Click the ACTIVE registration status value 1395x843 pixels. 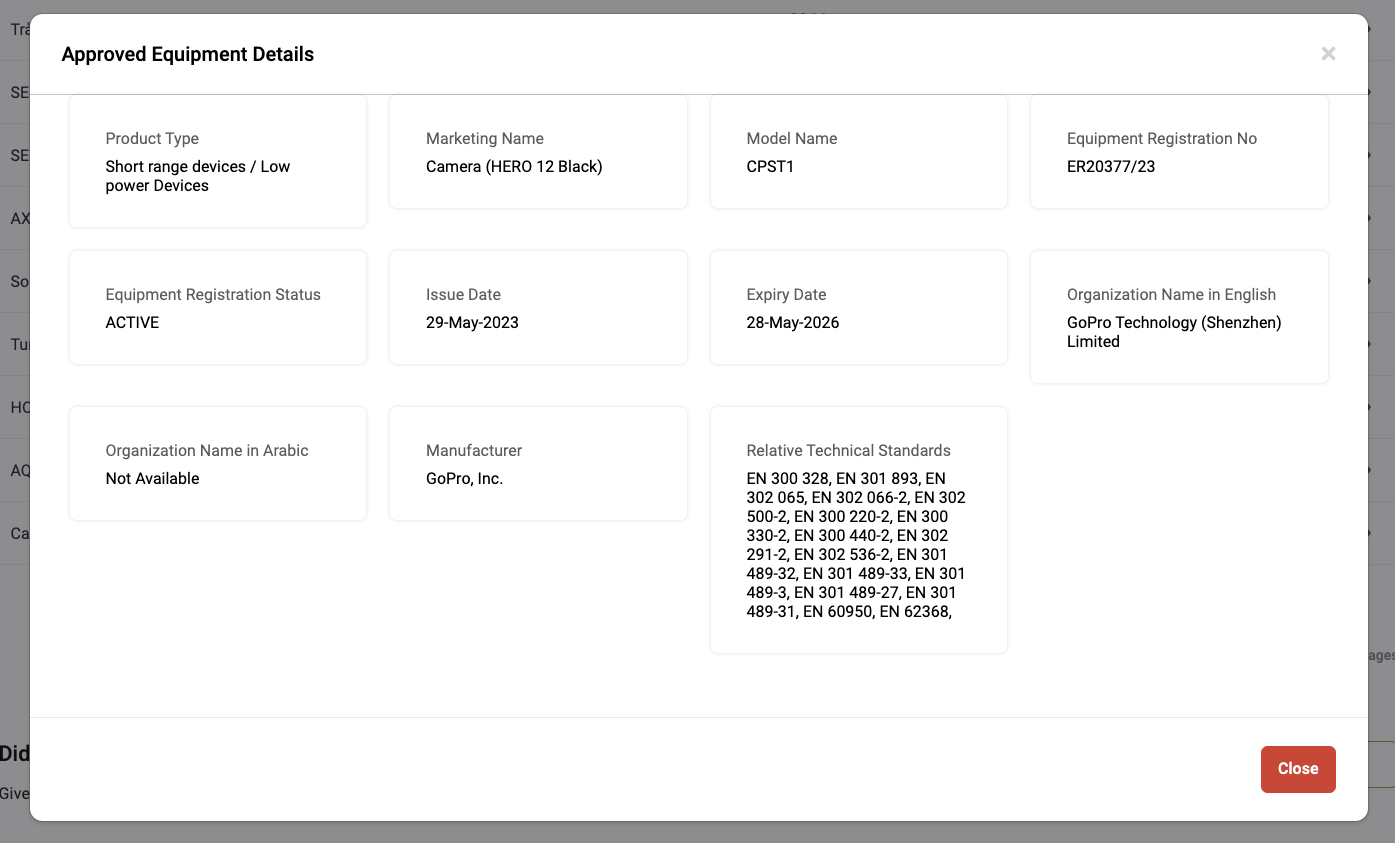click(132, 323)
